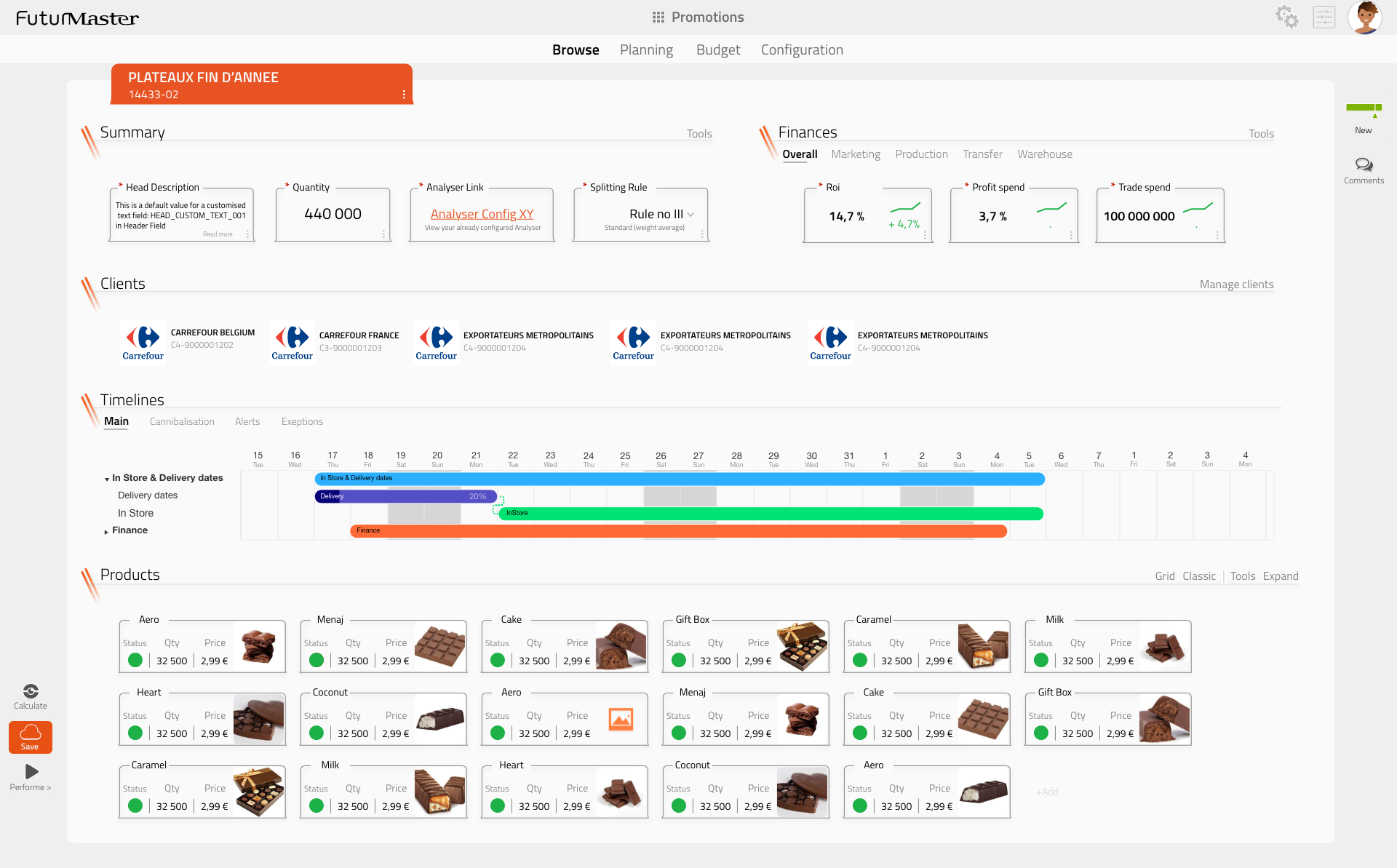Open the settings gears icon
Image resolution: width=1397 pixels, height=868 pixels.
(1288, 17)
